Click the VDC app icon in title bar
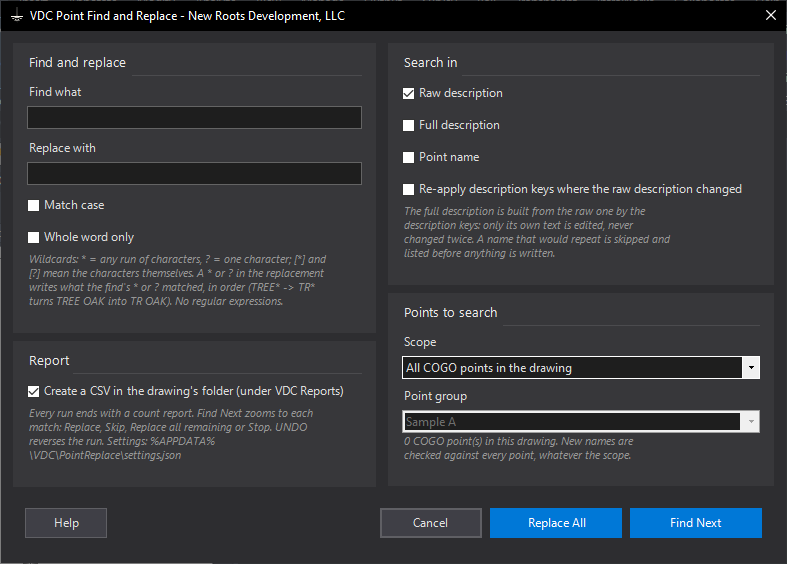Image resolution: width=787 pixels, height=564 pixels. pyautogui.click(x=17, y=16)
